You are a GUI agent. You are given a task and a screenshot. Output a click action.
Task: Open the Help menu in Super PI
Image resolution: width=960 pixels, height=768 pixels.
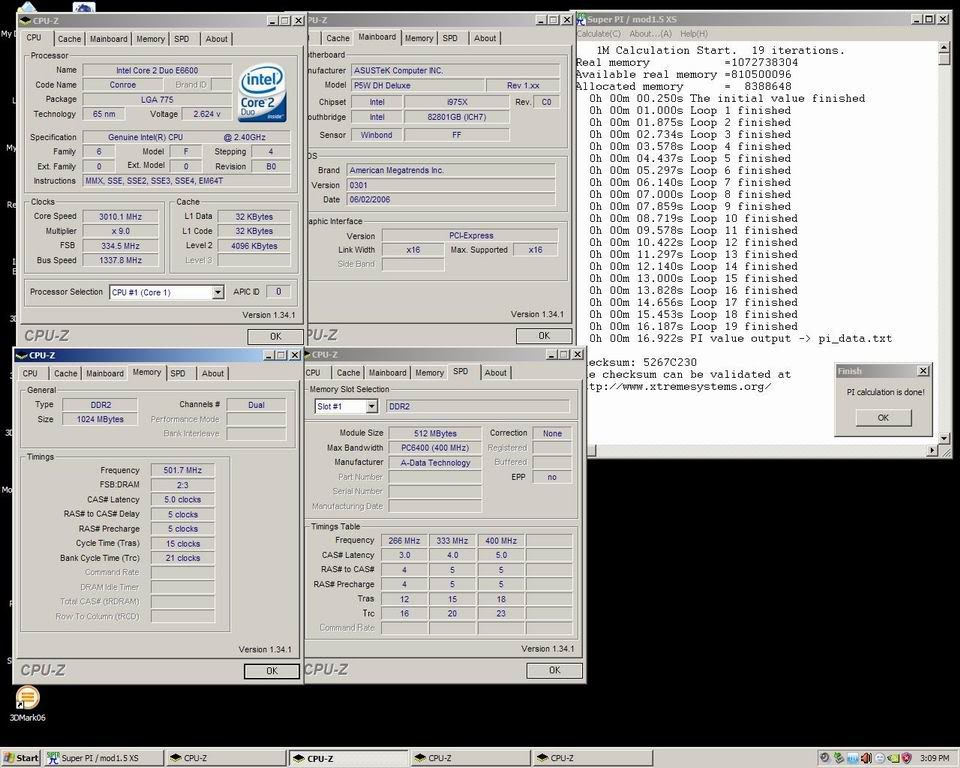point(693,34)
